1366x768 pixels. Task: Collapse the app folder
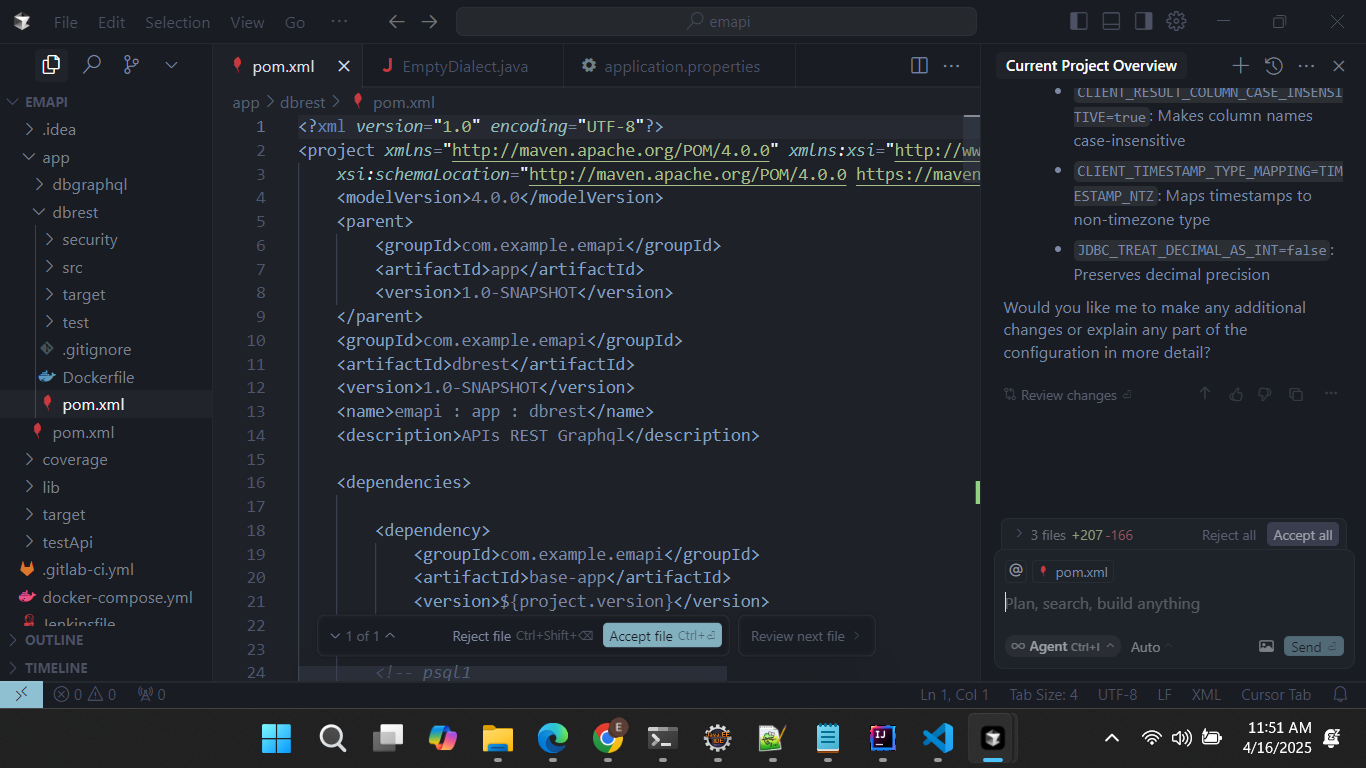[x=106, y=157]
